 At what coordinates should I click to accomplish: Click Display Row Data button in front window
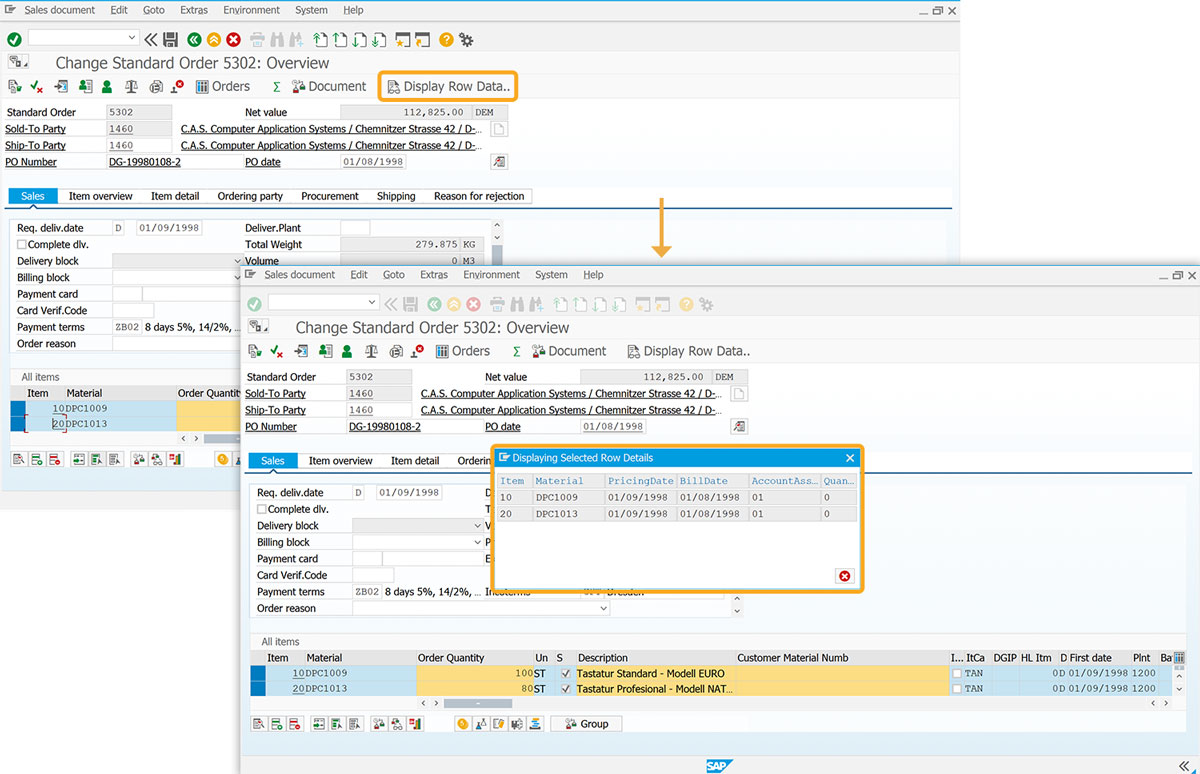coord(688,351)
